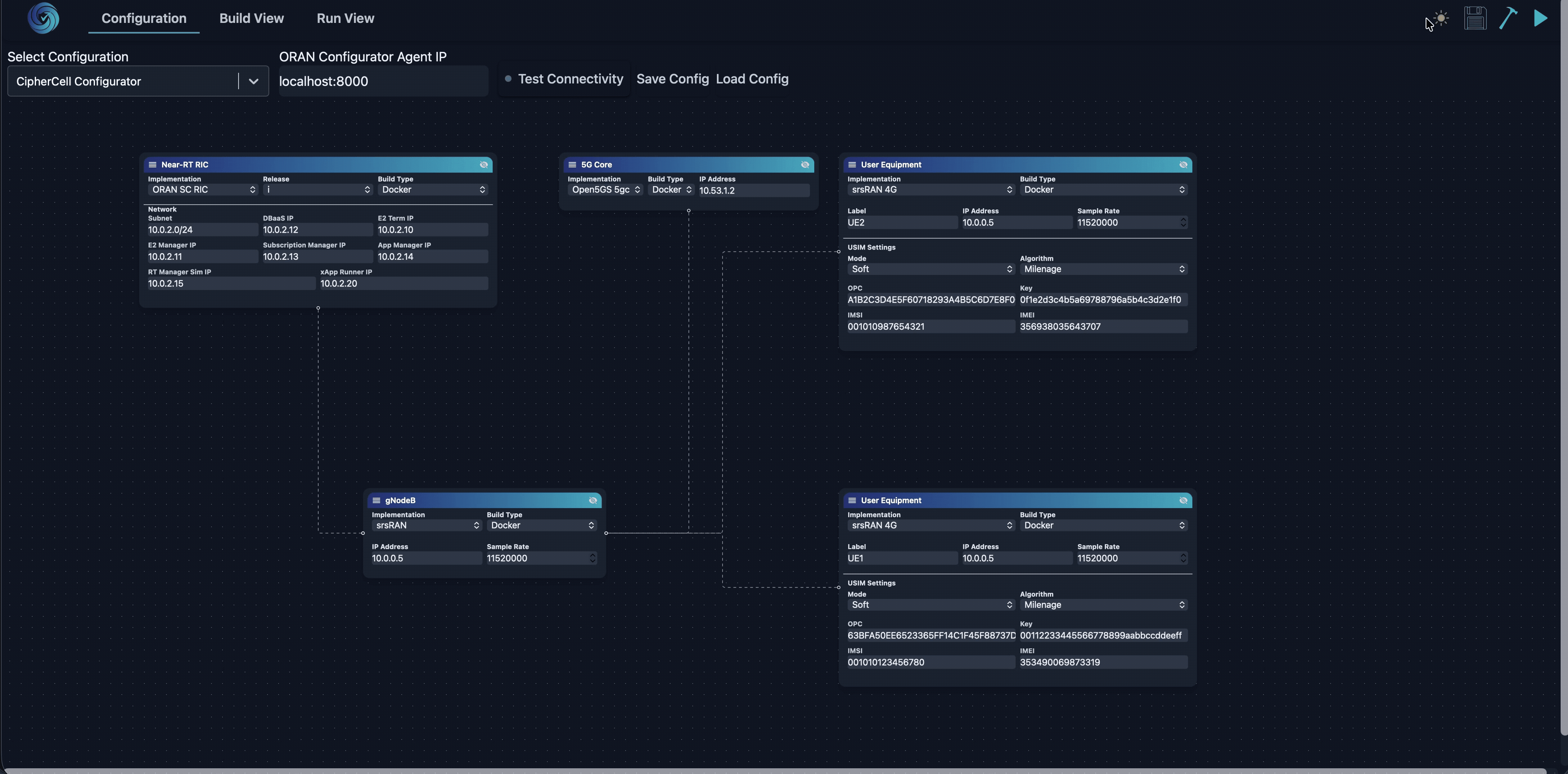The height and width of the screenshot is (774, 1568).
Task: Toggle visibility of the 5G Core node
Action: (x=805, y=165)
